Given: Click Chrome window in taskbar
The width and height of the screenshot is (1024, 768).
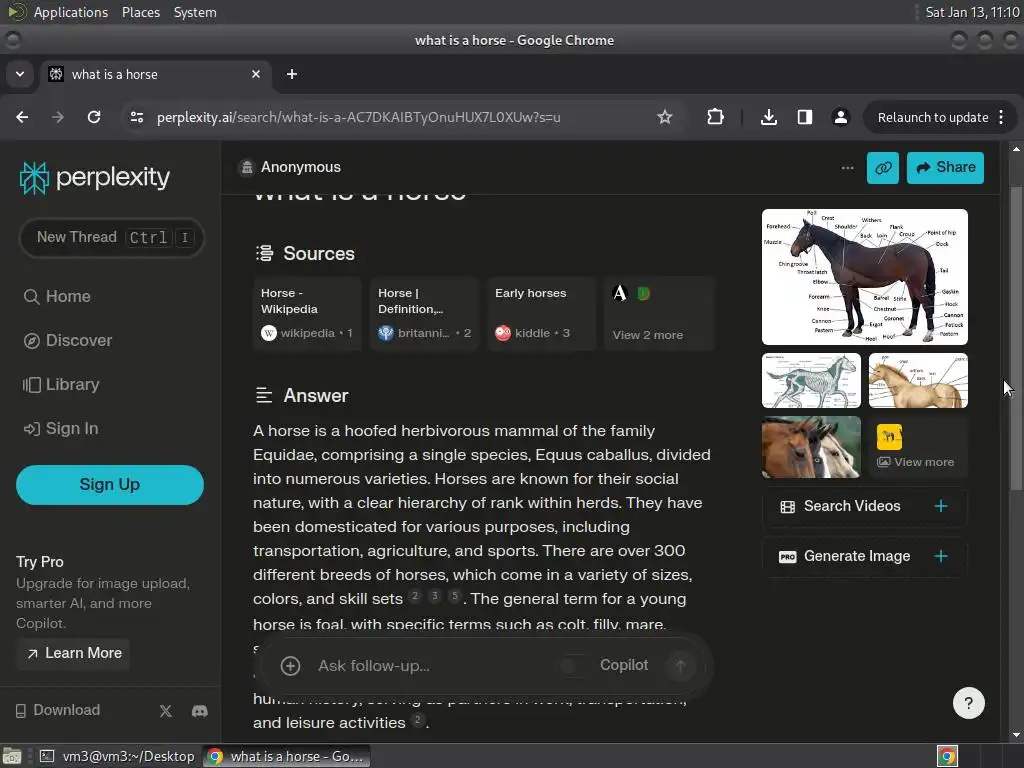Looking at the screenshot, I should 286,756.
